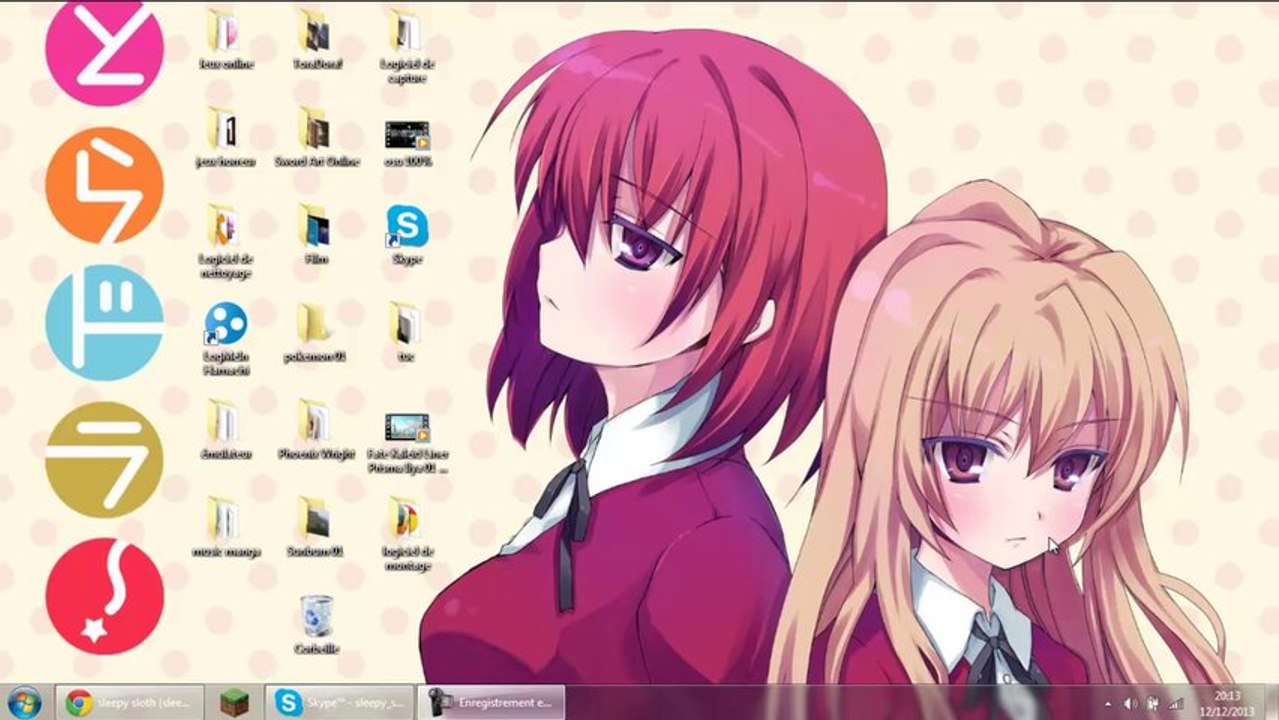Open the volume control in tray
Screen dimensions: 1279x720
point(1131,704)
